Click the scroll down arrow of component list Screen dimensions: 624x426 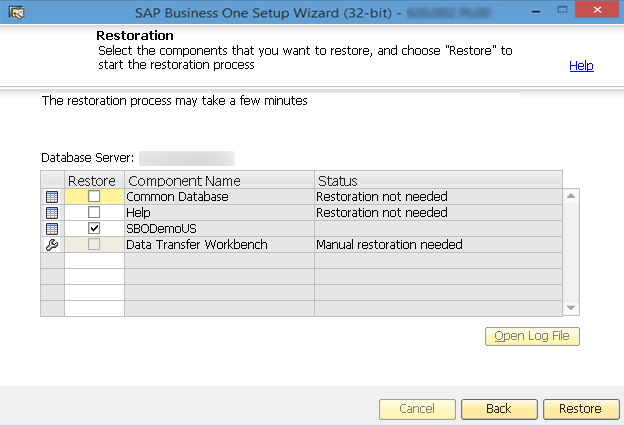point(571,308)
